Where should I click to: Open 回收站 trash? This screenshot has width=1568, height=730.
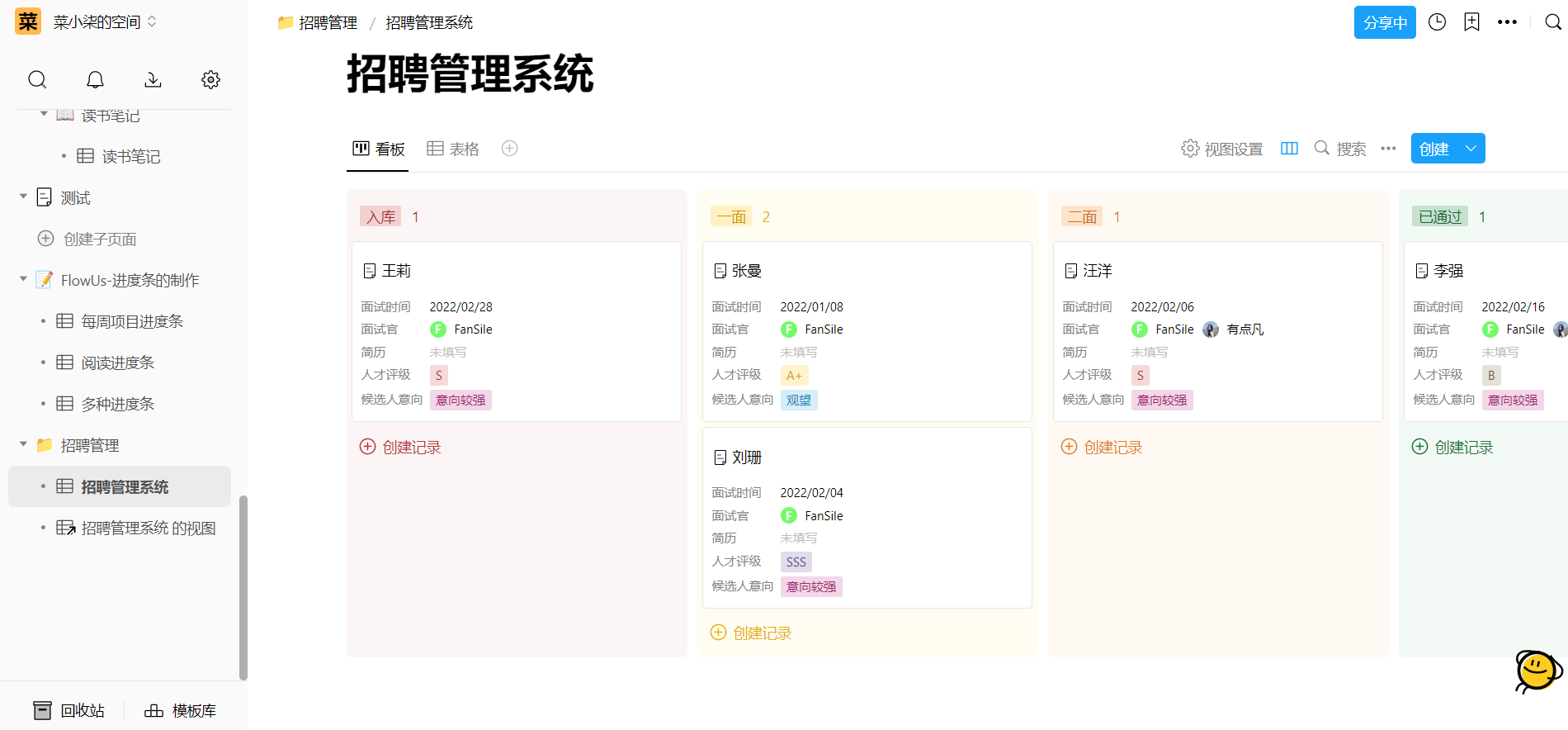coord(68,710)
